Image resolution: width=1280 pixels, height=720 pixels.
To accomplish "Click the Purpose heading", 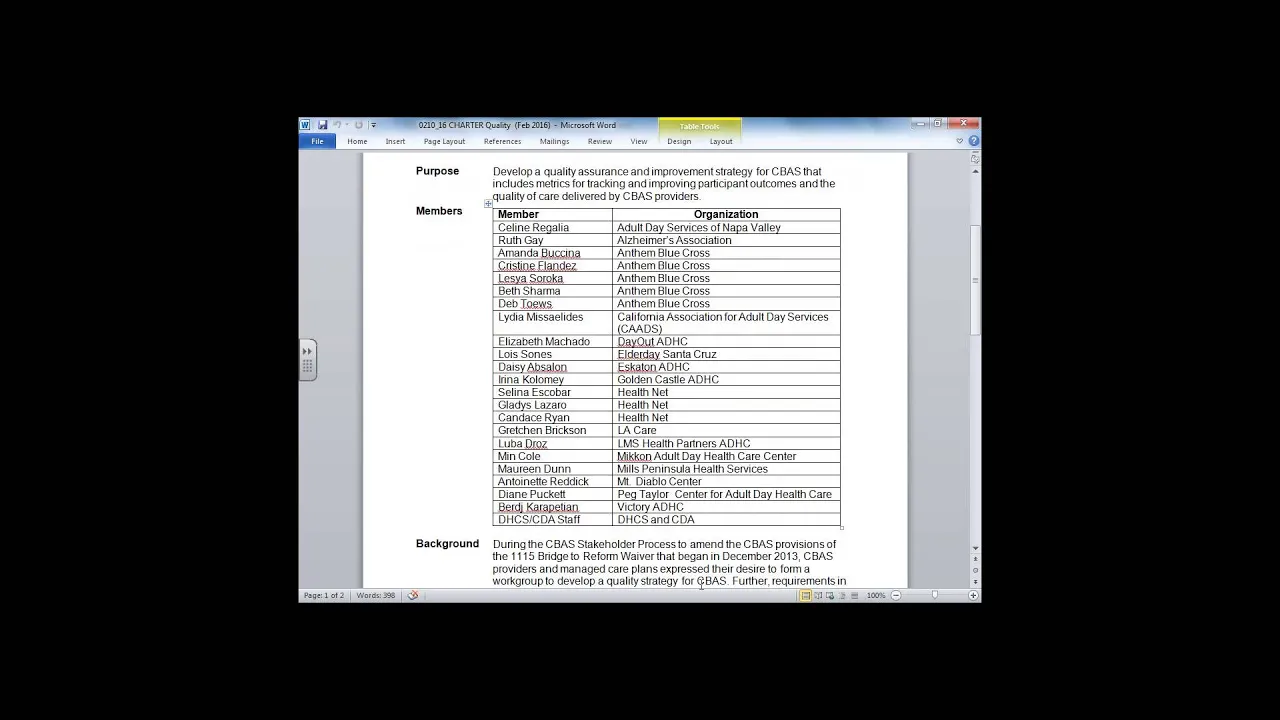I will pos(437,171).
